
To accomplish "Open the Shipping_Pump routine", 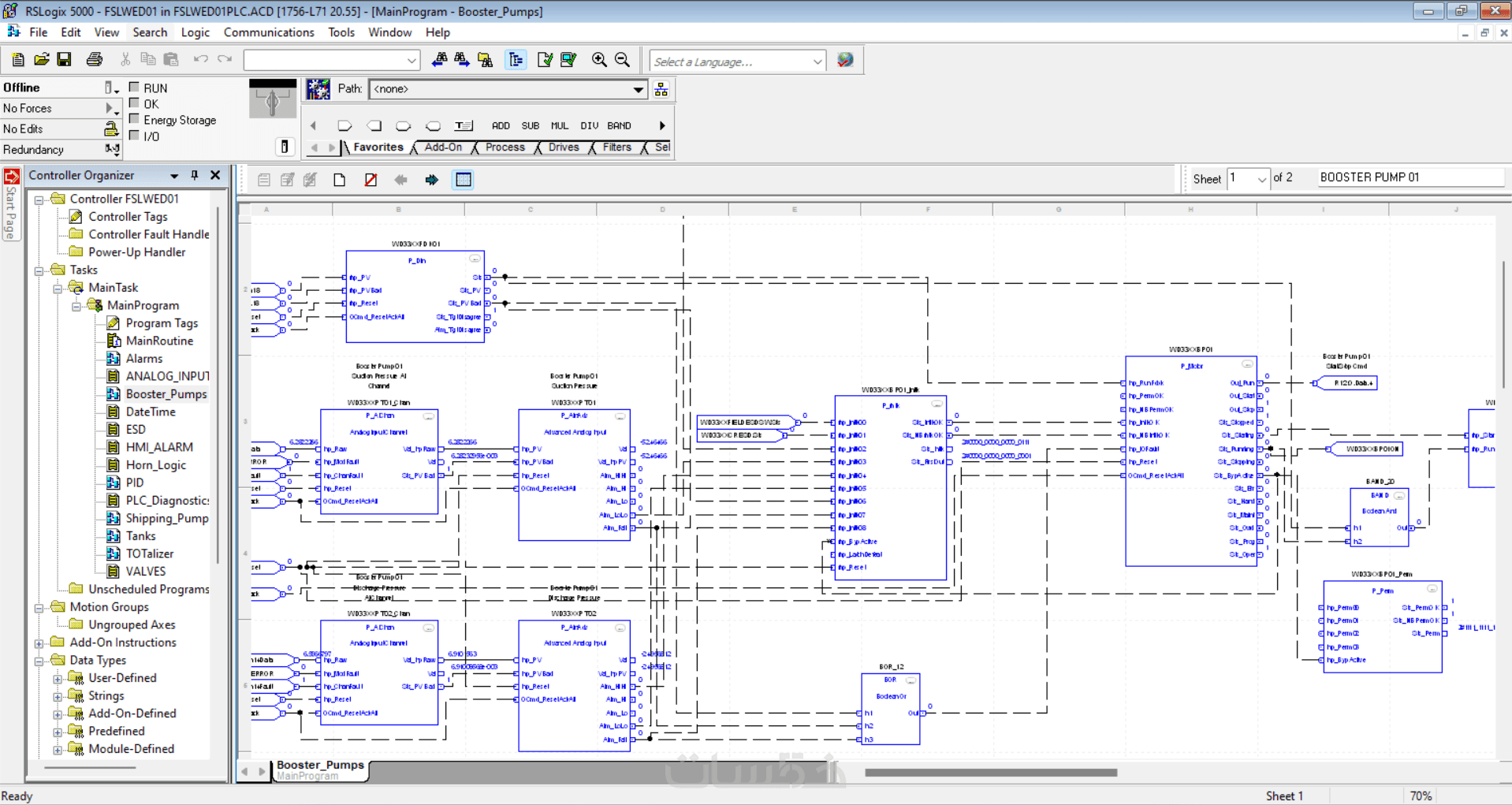I will click(x=166, y=518).
